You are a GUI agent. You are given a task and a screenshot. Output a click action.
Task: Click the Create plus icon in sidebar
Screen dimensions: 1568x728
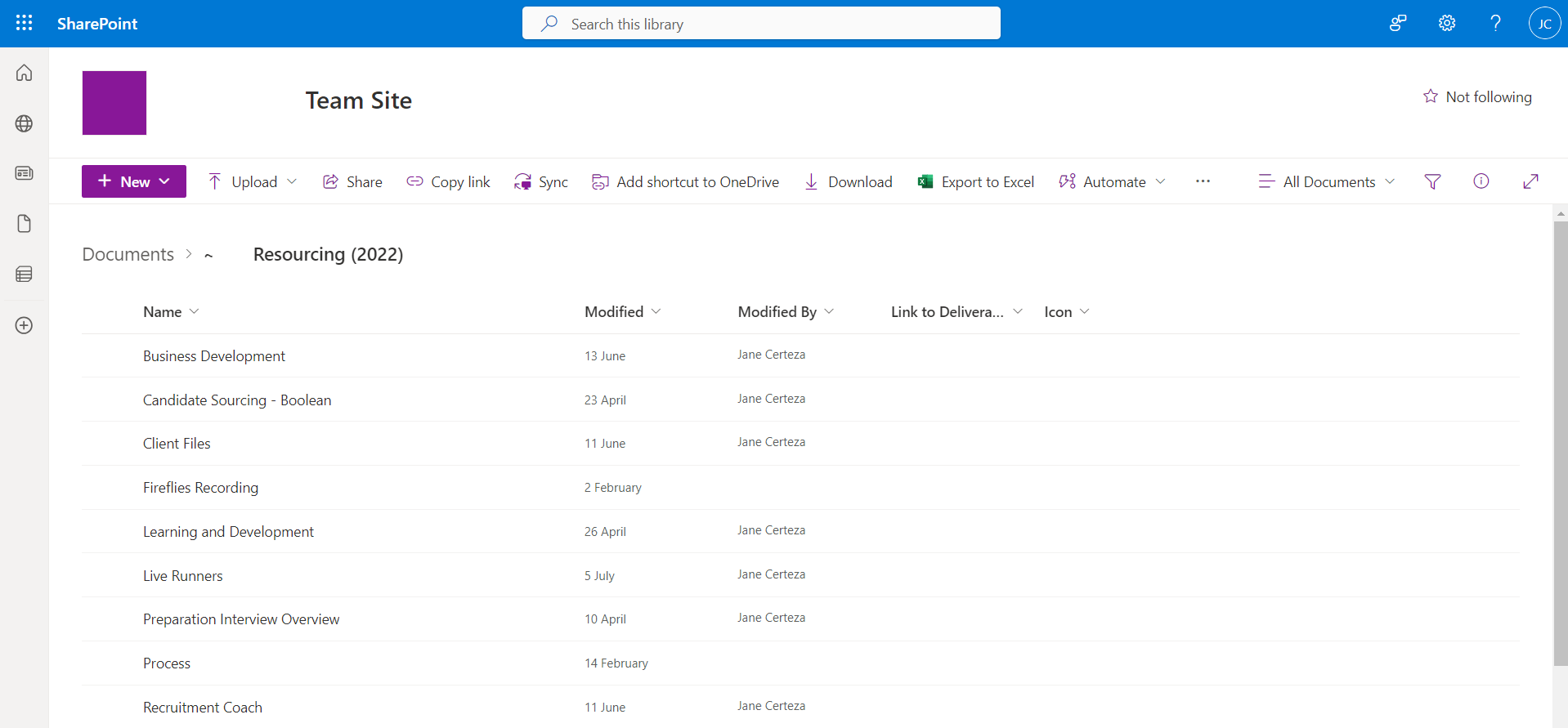pyautogui.click(x=25, y=325)
